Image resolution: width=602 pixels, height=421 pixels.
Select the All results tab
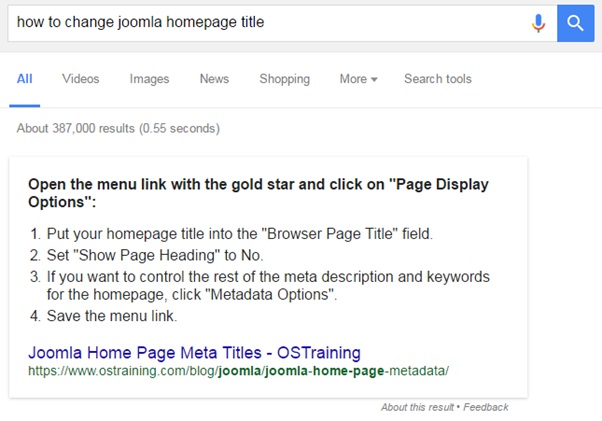coord(25,79)
